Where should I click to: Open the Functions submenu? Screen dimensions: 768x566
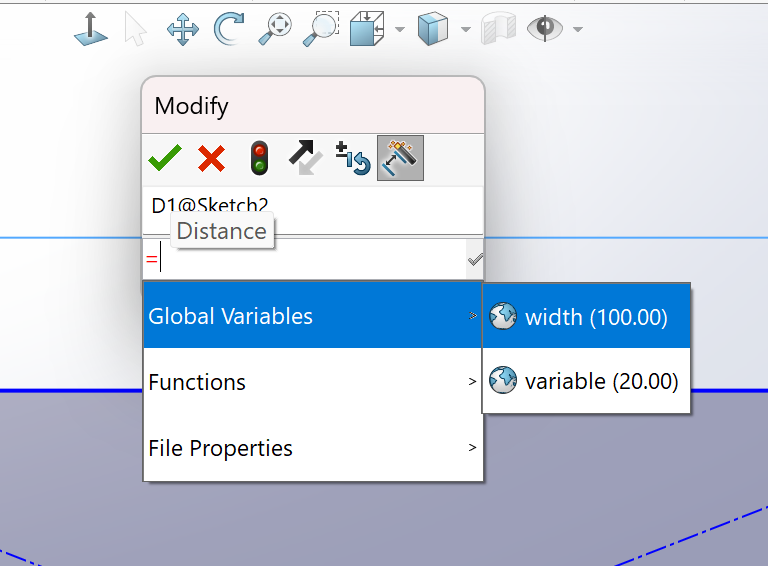point(312,382)
